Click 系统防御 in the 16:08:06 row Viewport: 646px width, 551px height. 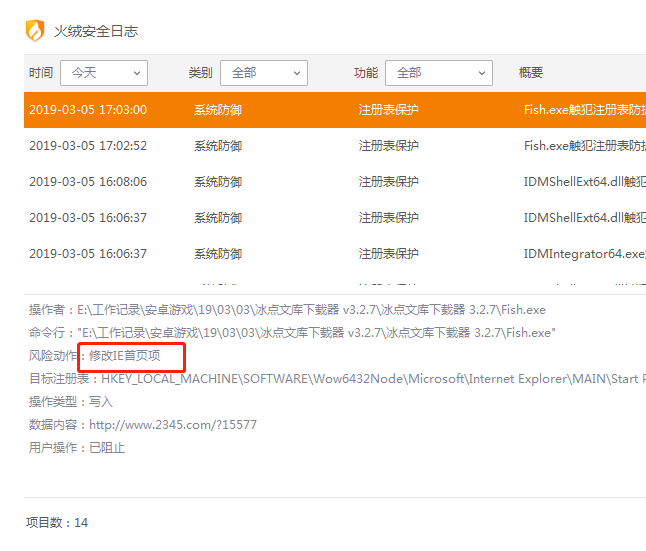pyautogui.click(x=218, y=182)
